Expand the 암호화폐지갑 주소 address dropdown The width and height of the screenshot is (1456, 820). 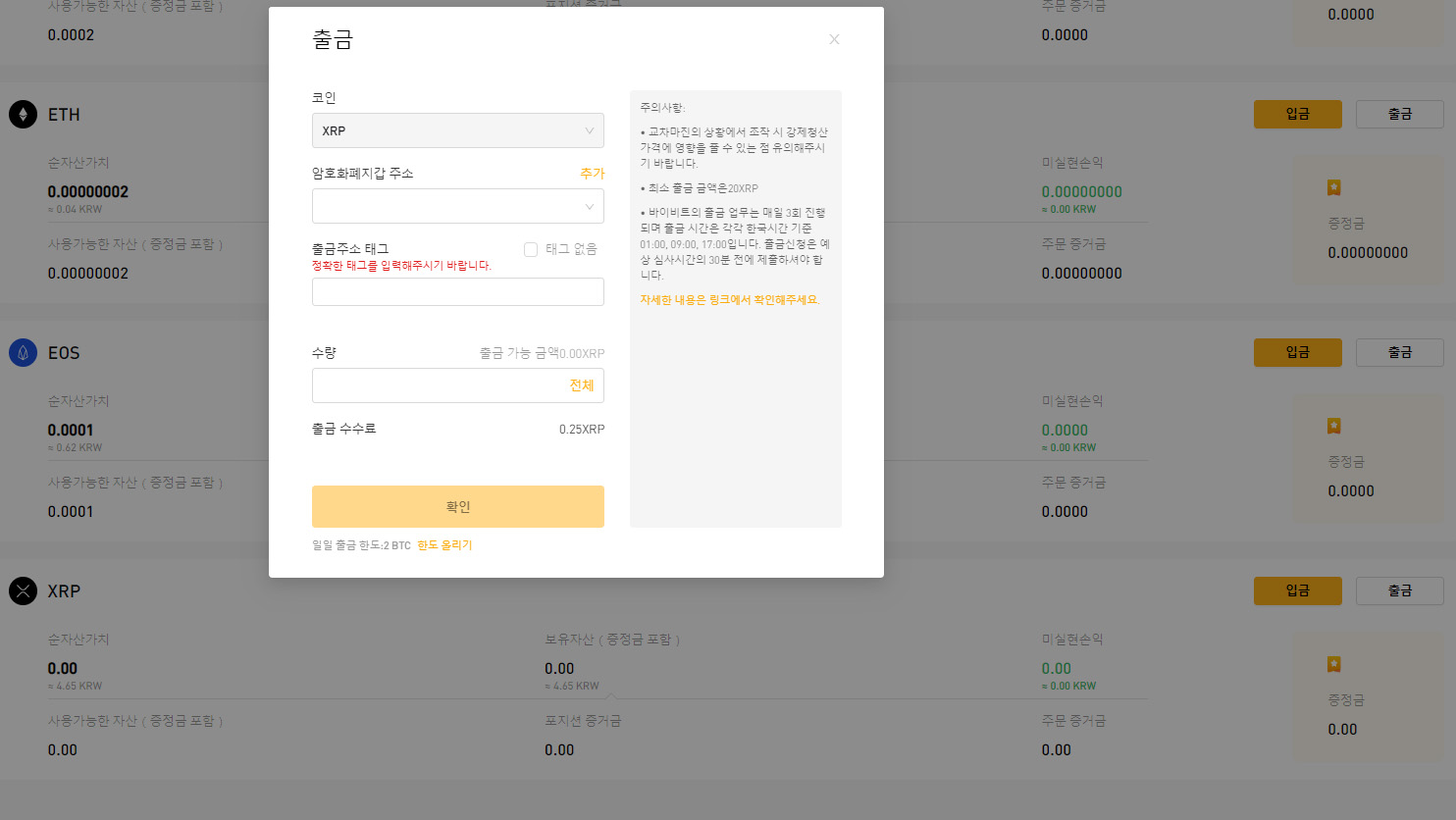(x=458, y=206)
